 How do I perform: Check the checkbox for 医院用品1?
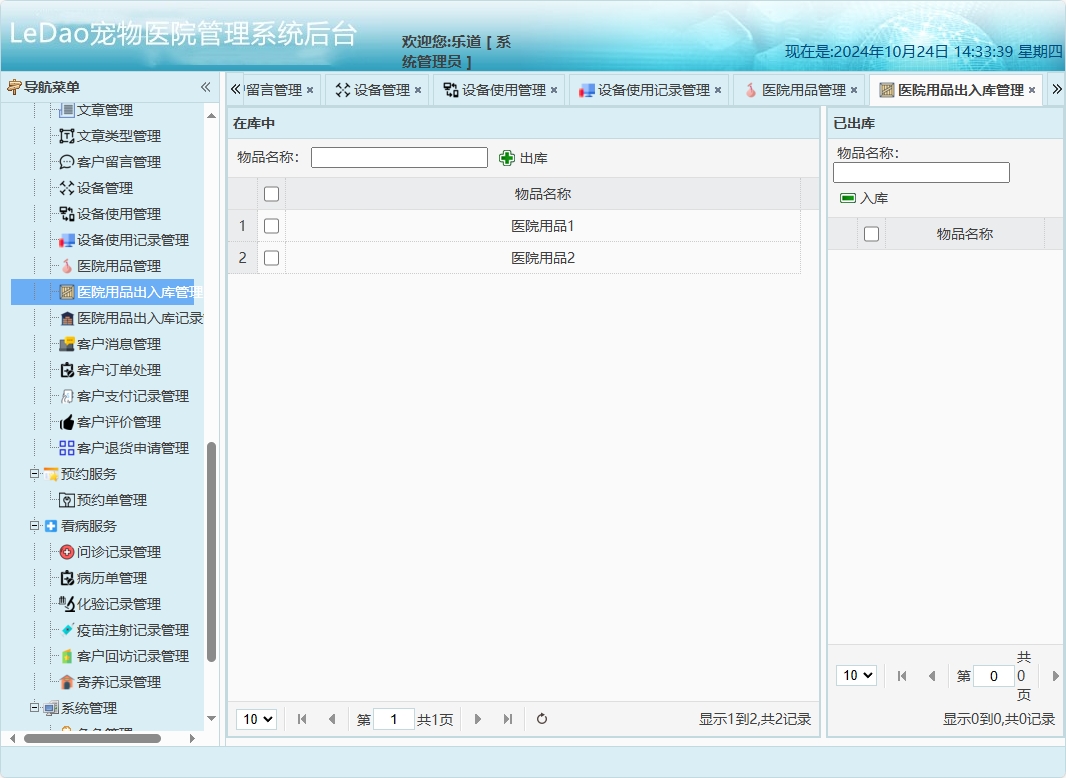[x=270, y=225]
